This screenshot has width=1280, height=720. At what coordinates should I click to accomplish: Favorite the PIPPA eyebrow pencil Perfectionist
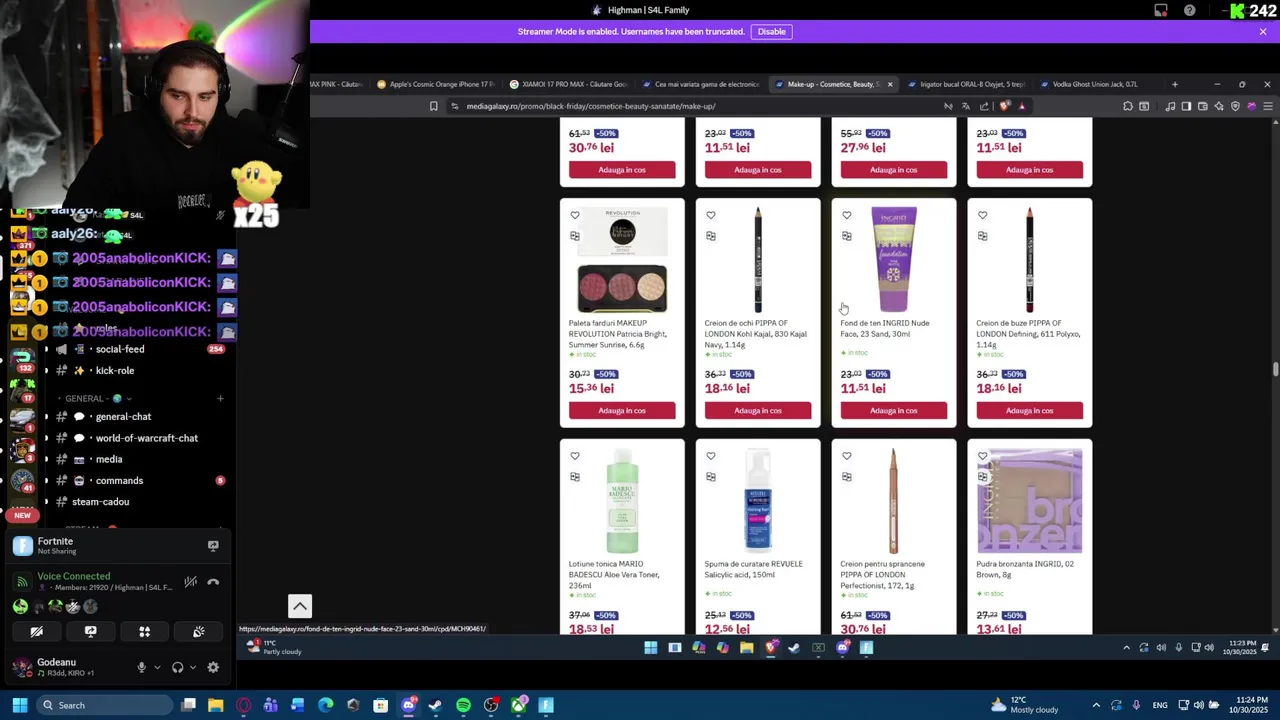(847, 456)
